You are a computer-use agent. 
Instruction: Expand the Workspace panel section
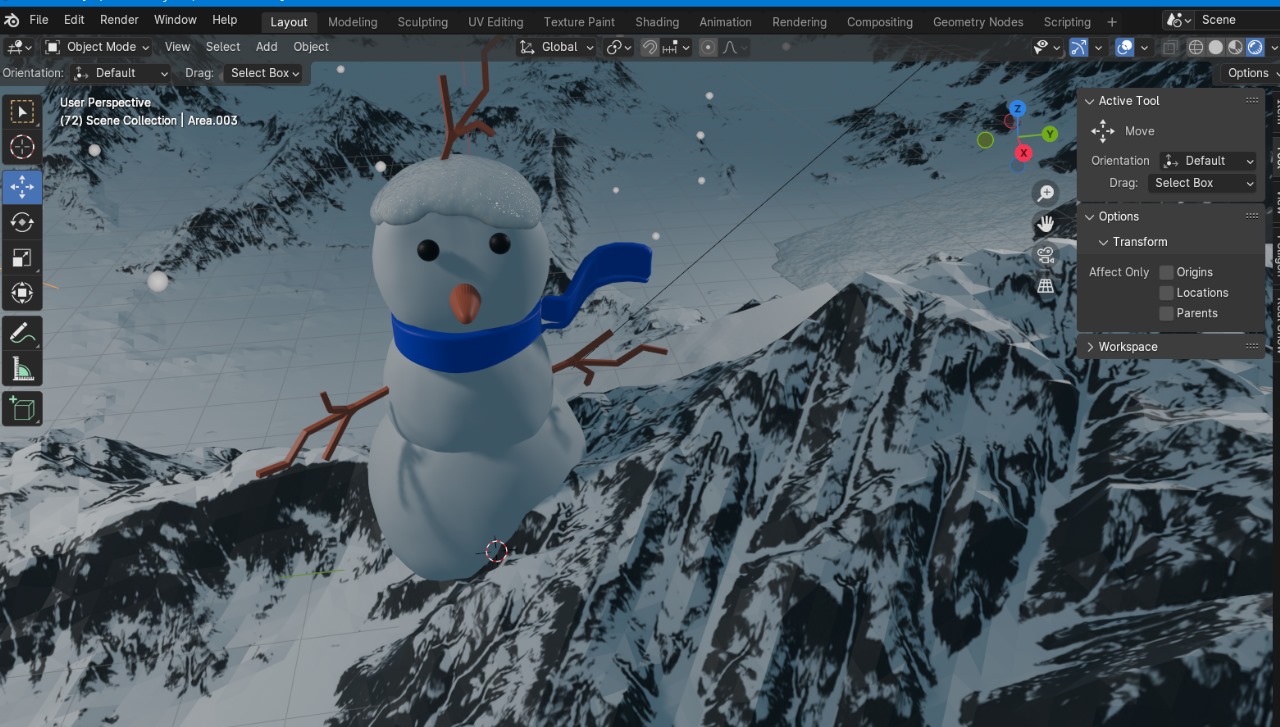(1128, 346)
